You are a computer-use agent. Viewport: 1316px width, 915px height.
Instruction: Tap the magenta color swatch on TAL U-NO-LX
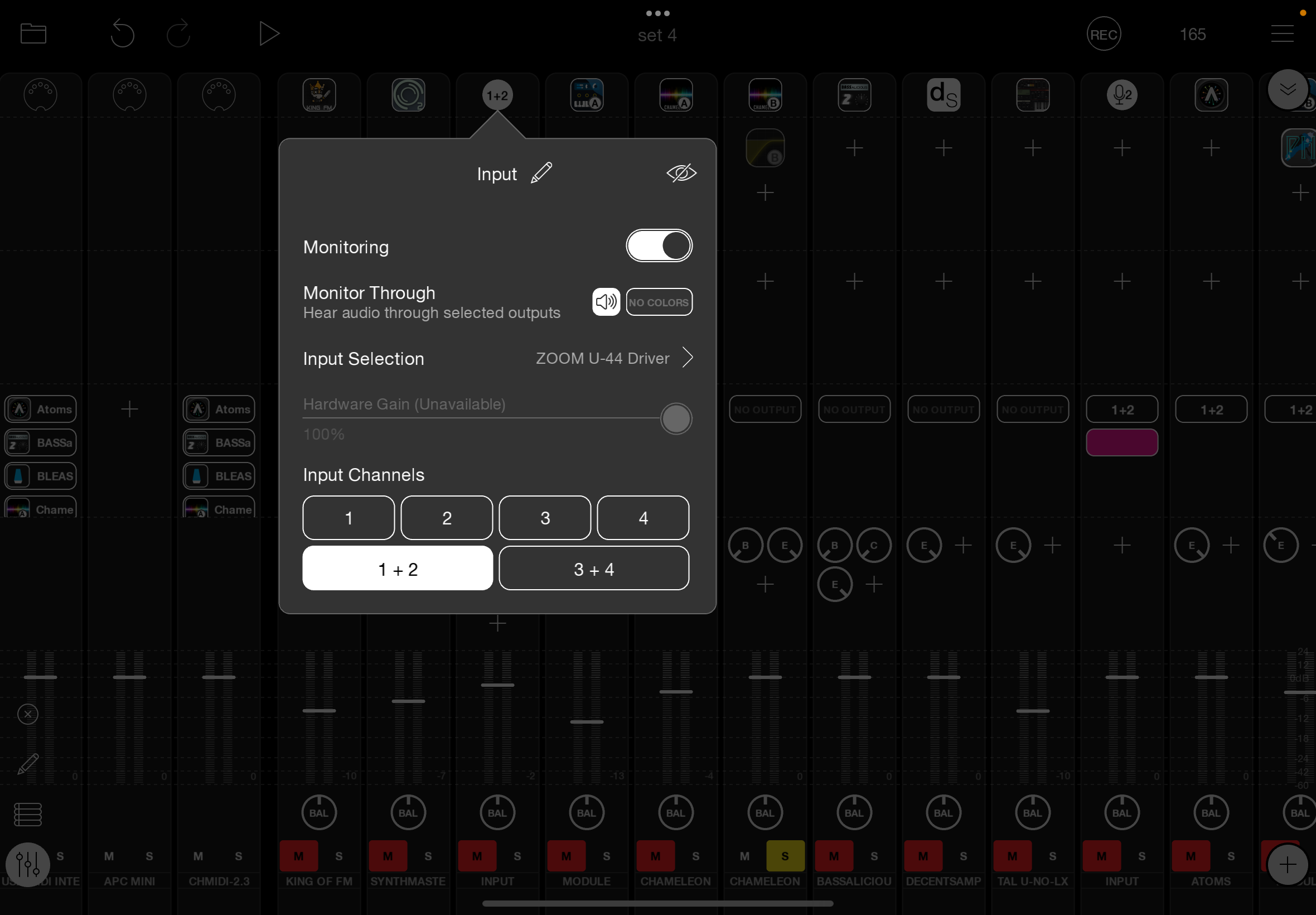[x=1121, y=442]
